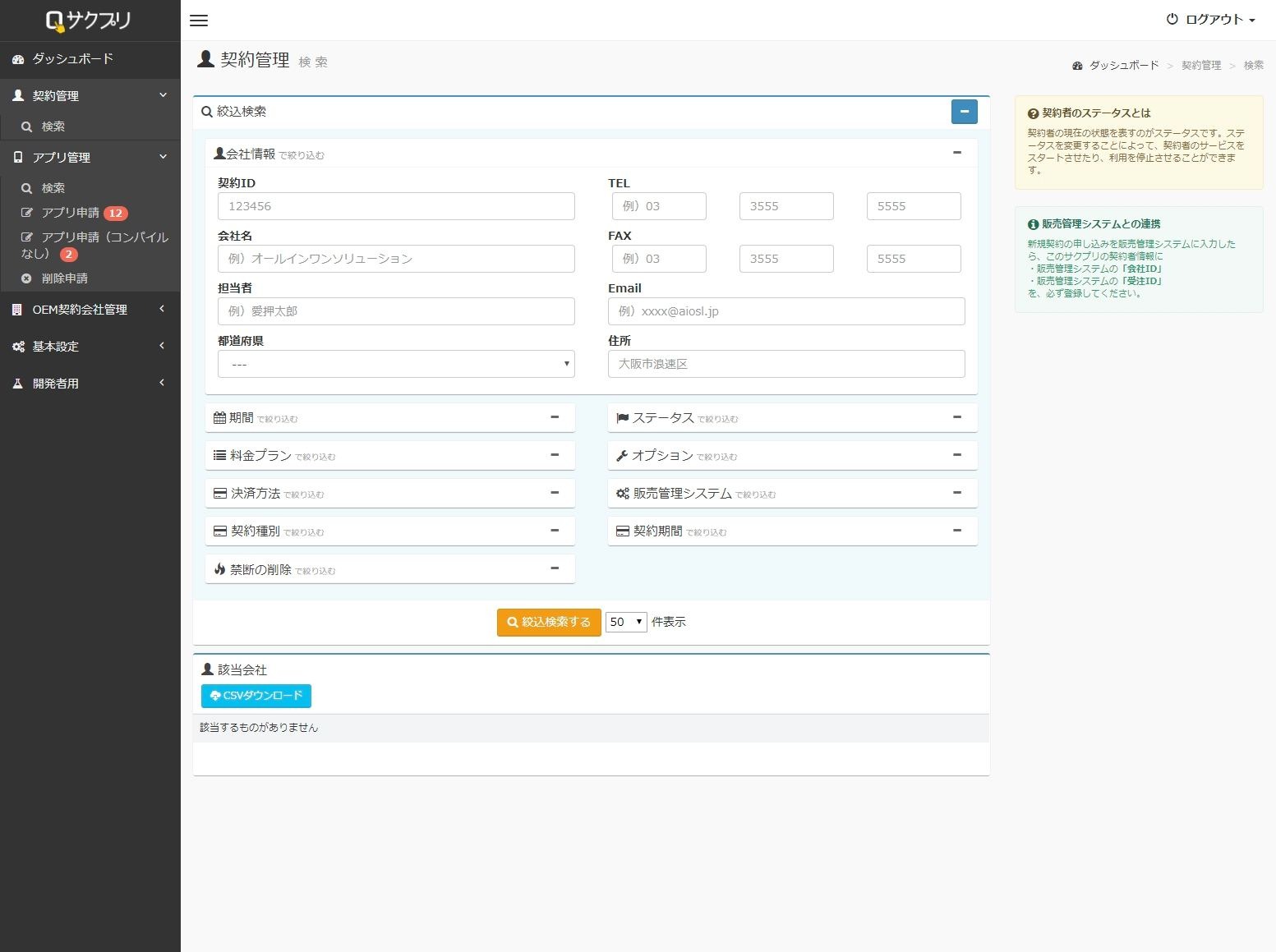
Task: Click the calendar icon beside 期間
Action: tap(219, 418)
